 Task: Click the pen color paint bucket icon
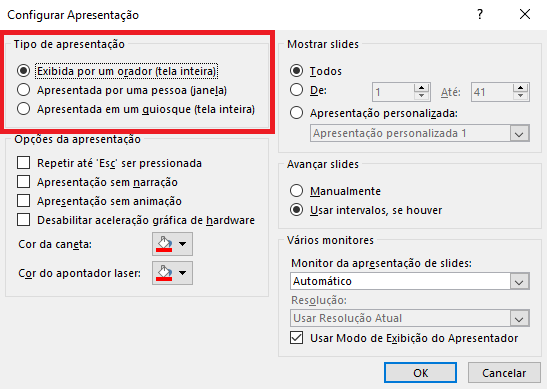pos(164,244)
